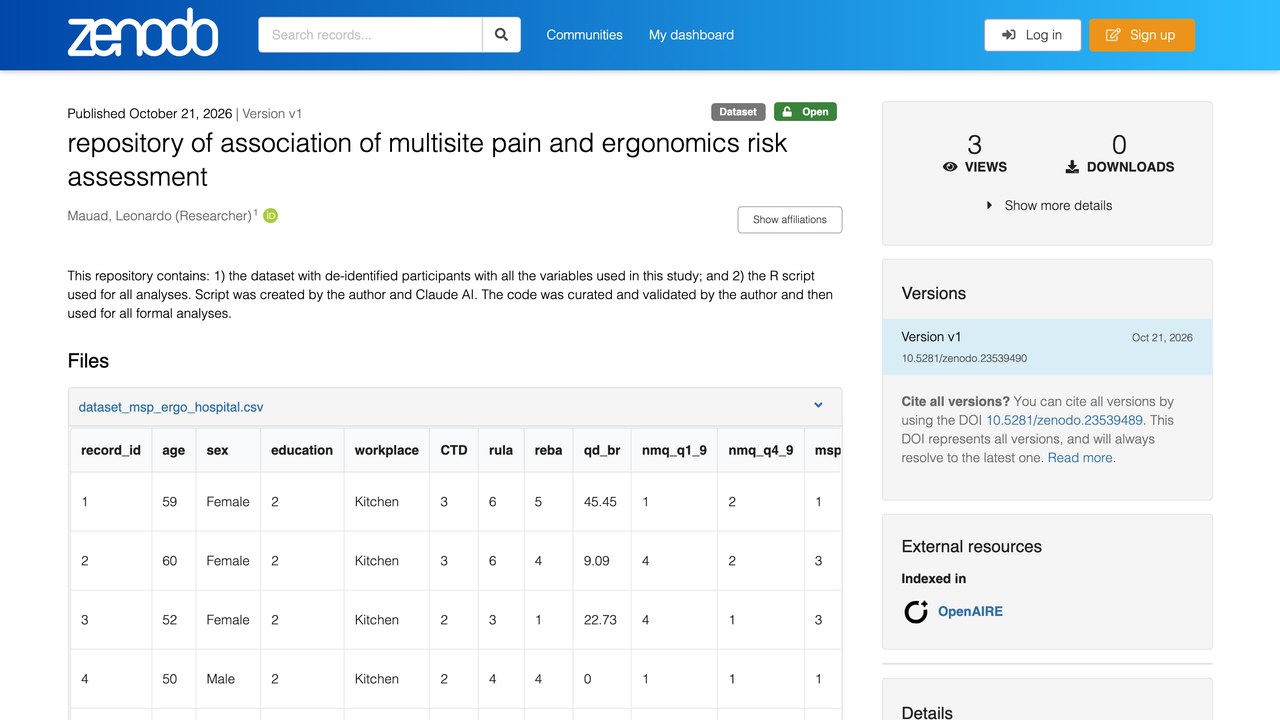This screenshot has width=1280, height=720.
Task: Click the Log in button
Action: point(1032,35)
